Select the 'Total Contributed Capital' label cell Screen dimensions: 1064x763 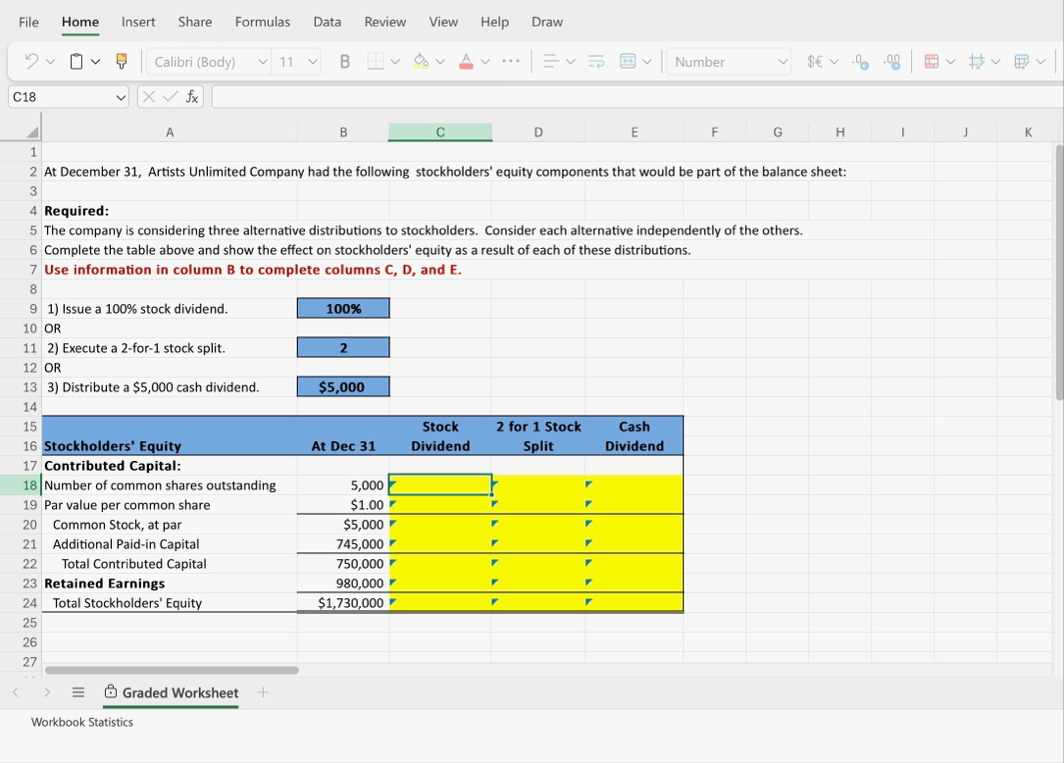[170, 563]
